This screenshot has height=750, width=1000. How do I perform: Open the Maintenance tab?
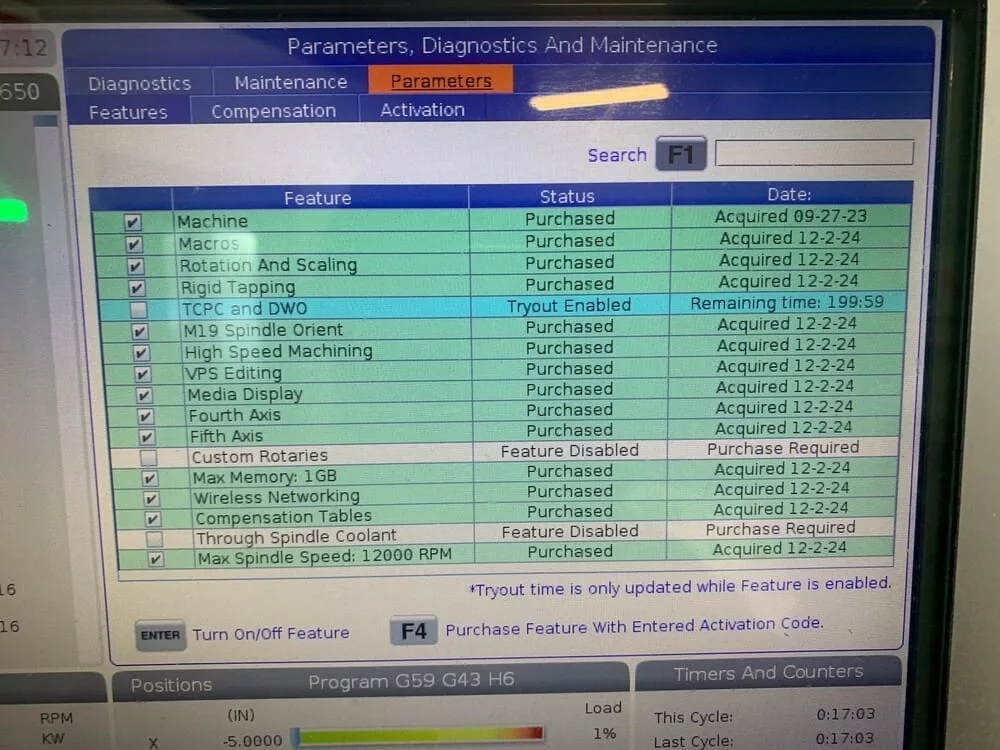pyautogui.click(x=291, y=83)
